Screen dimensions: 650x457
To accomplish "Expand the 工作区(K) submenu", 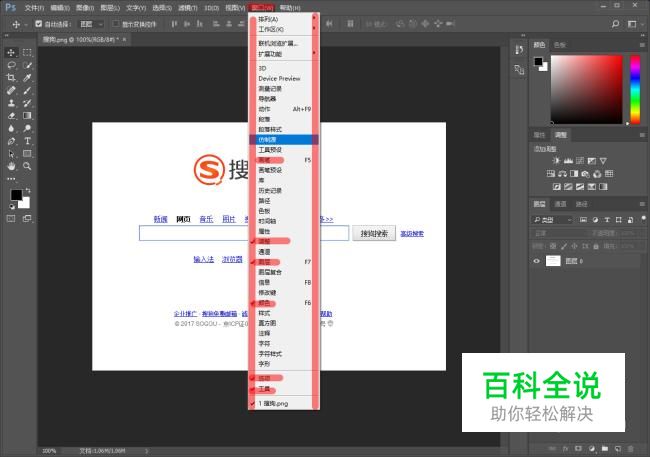I will tap(284, 29).
